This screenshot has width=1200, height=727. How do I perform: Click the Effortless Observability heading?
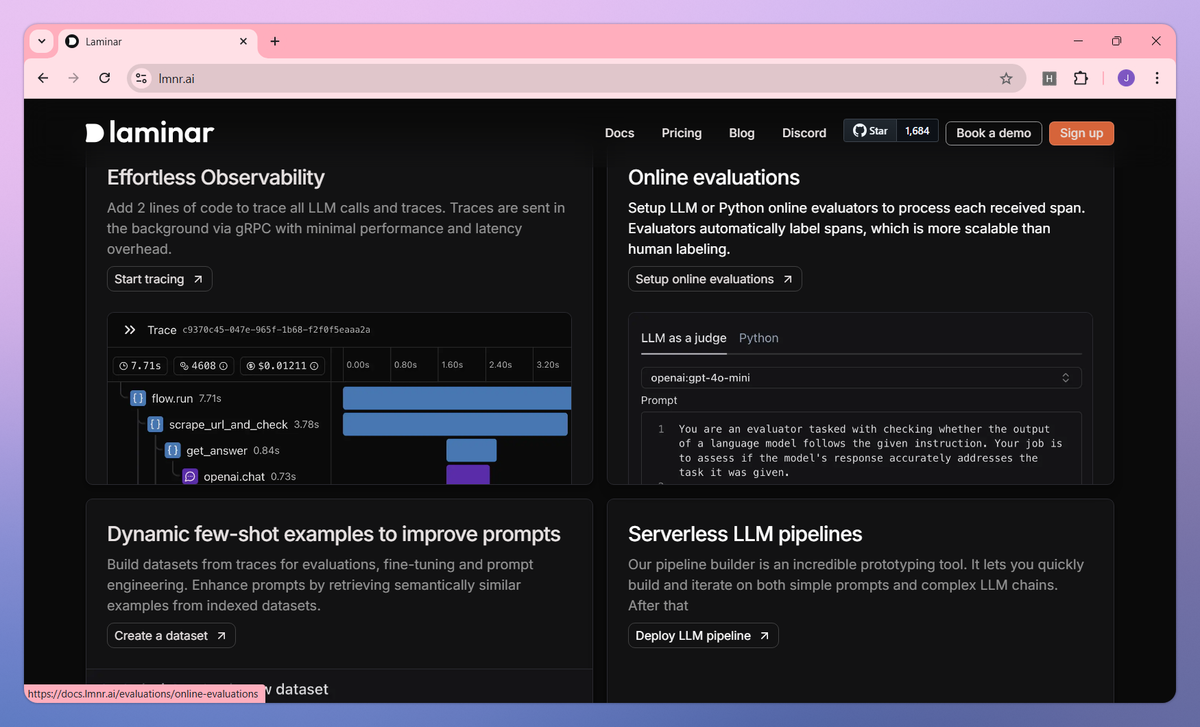click(216, 178)
